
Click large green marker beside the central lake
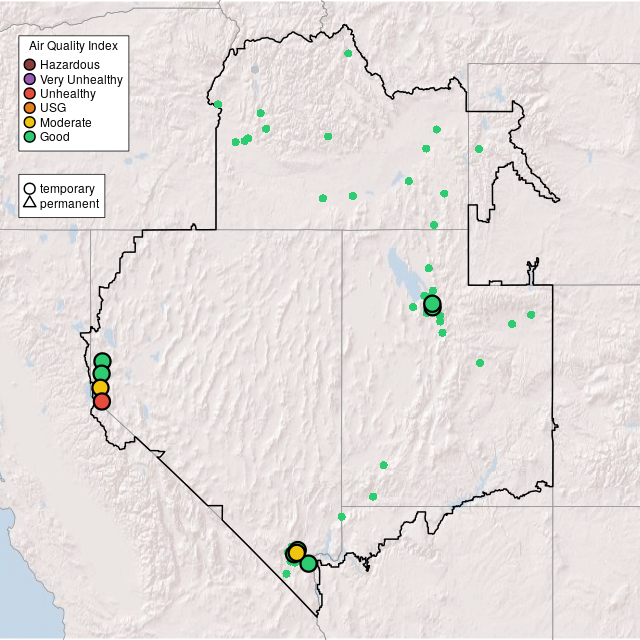click(x=432, y=303)
